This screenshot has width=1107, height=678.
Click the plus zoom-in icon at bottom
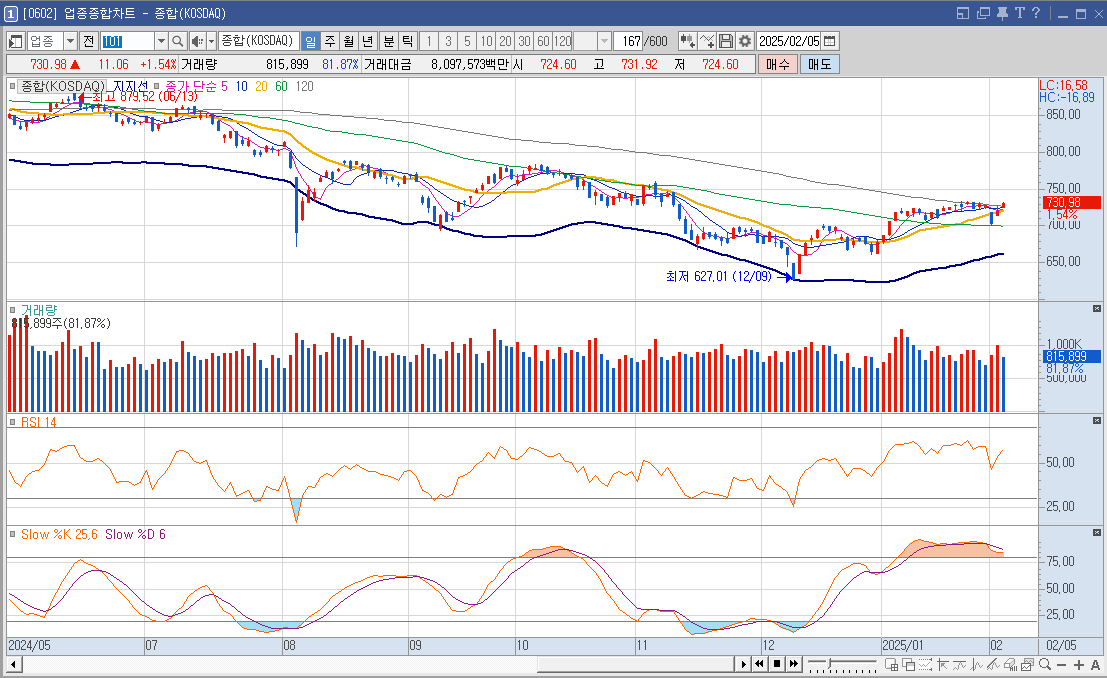[1079, 665]
